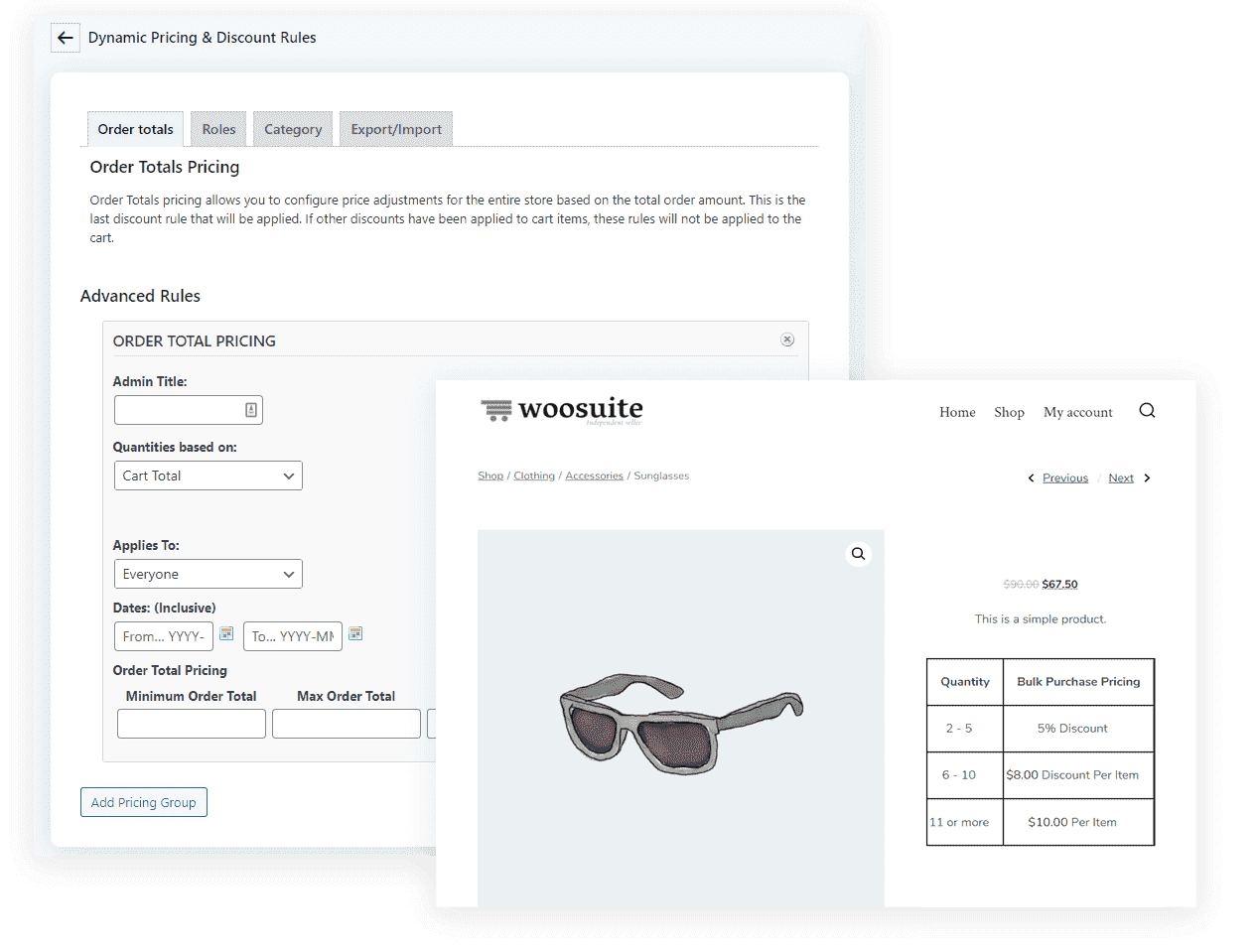
Task: Zoom the sunglasses product image
Action: tap(858, 554)
